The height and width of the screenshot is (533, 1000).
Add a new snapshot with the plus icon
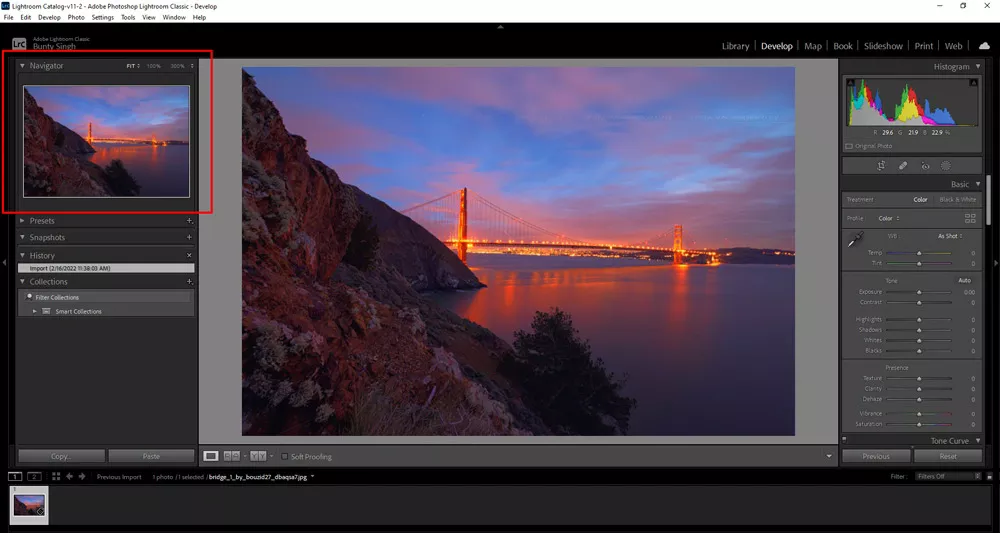[189, 238]
